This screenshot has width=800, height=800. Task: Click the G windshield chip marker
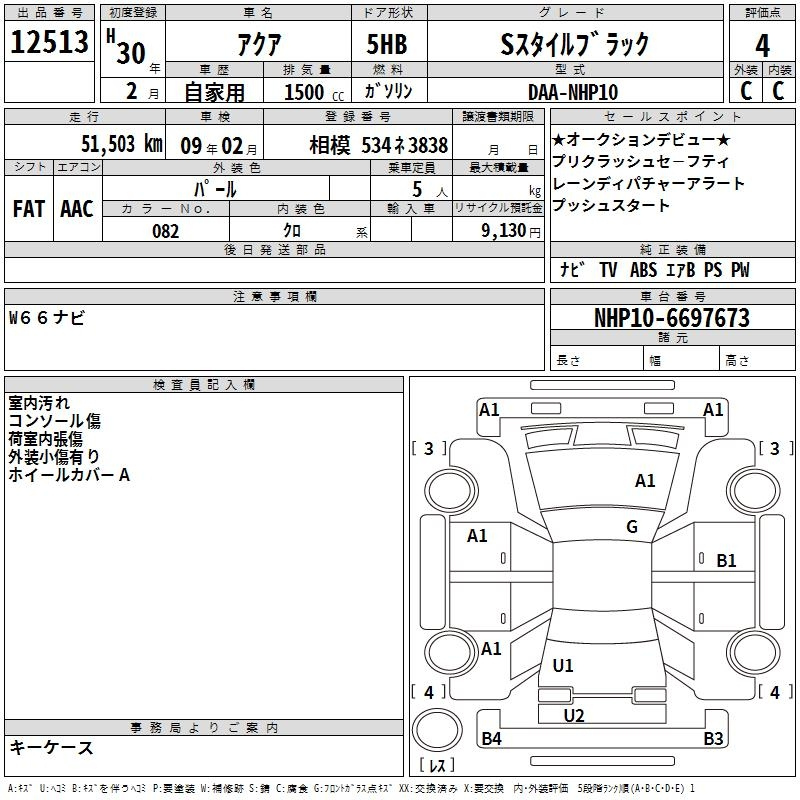pyautogui.click(x=632, y=527)
